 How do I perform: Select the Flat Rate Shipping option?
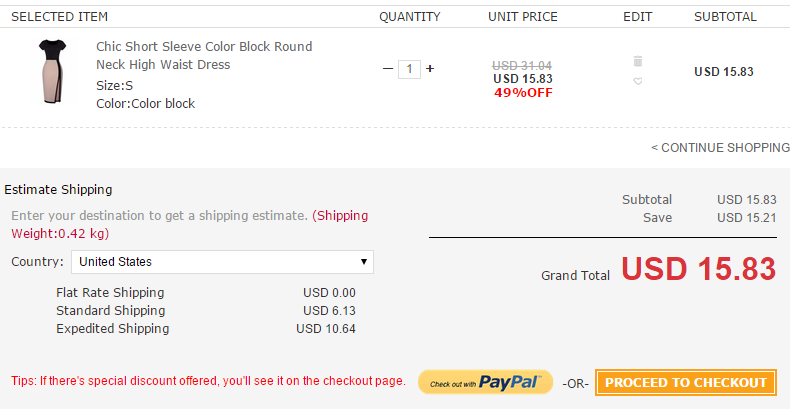[x=110, y=293]
